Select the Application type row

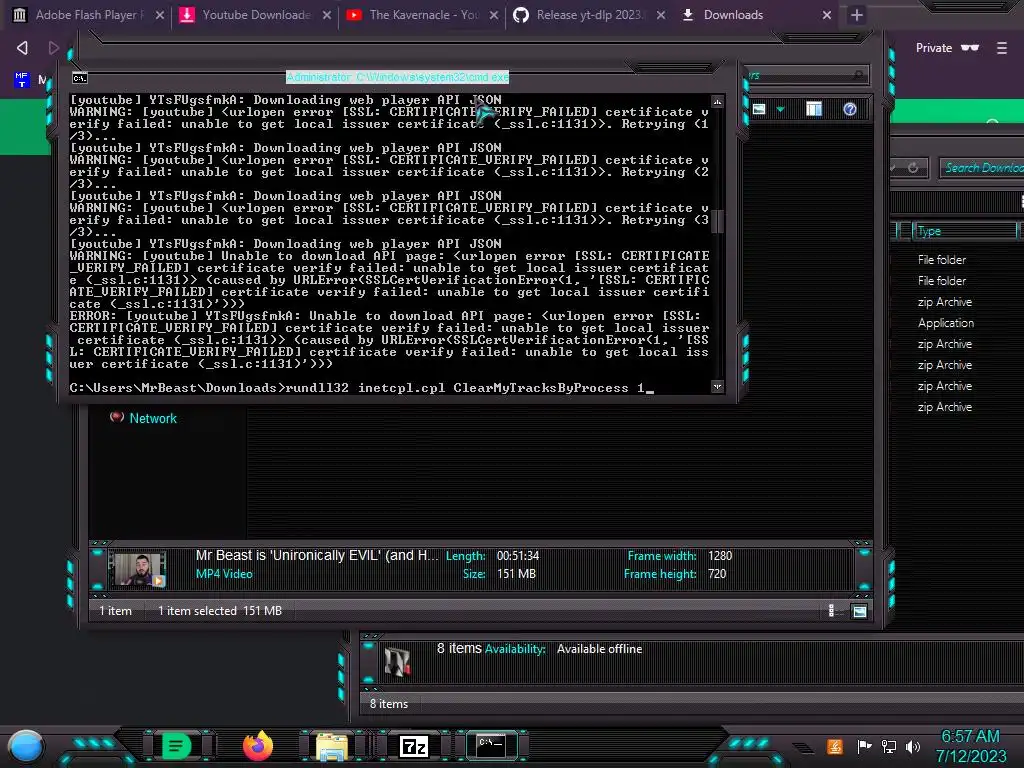946,323
